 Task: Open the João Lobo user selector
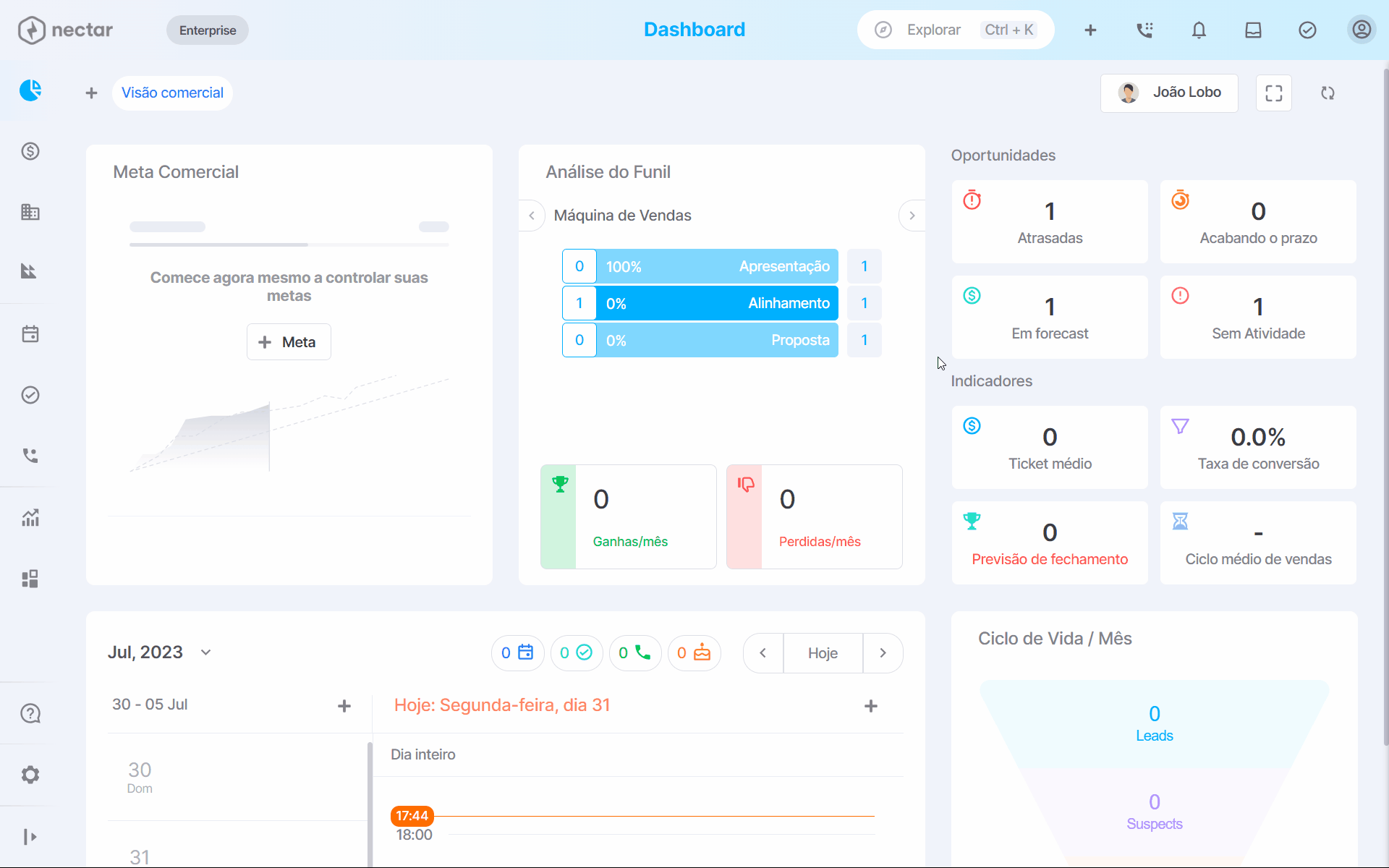(1169, 93)
